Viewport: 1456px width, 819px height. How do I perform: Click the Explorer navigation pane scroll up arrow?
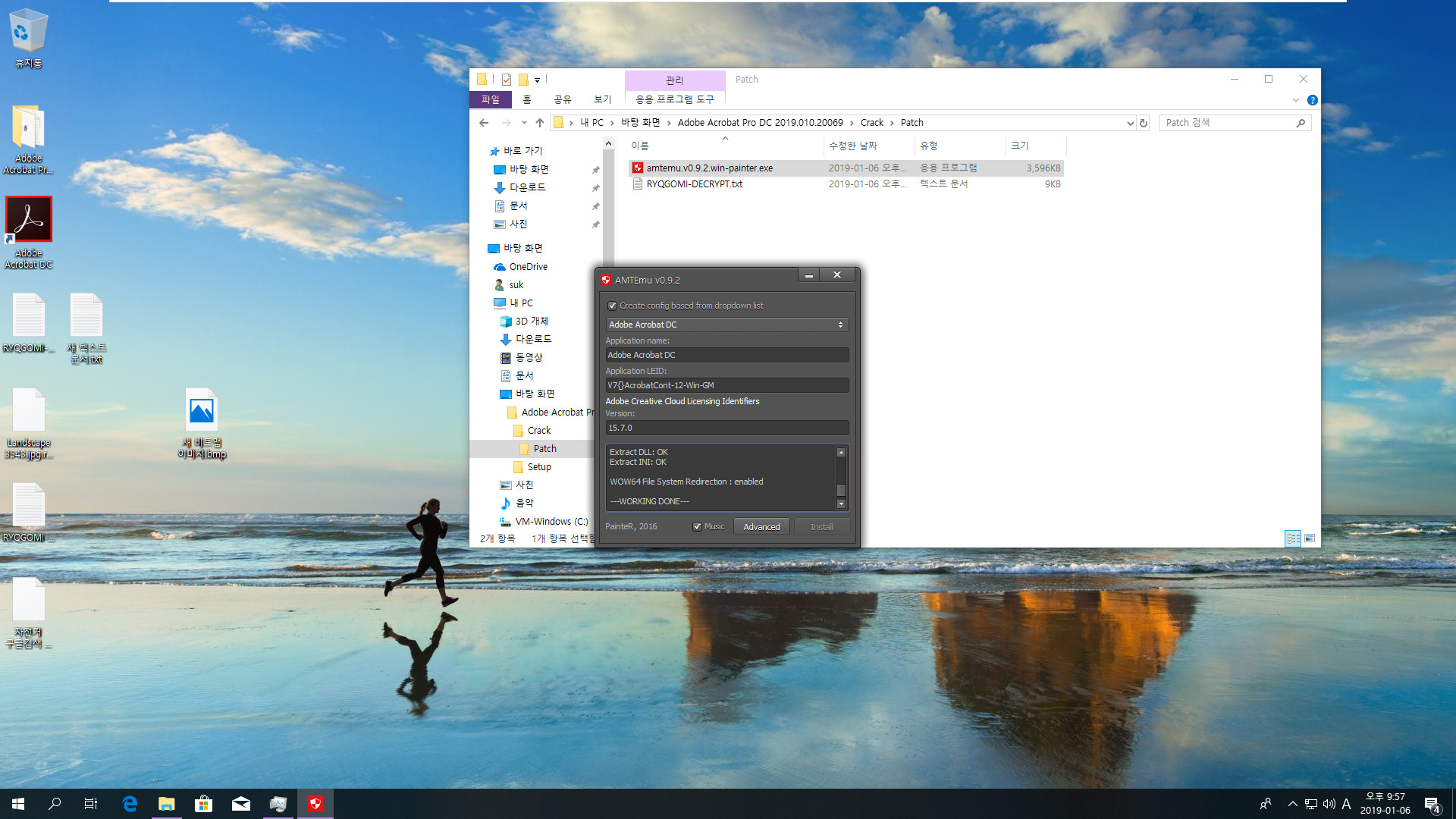(608, 143)
